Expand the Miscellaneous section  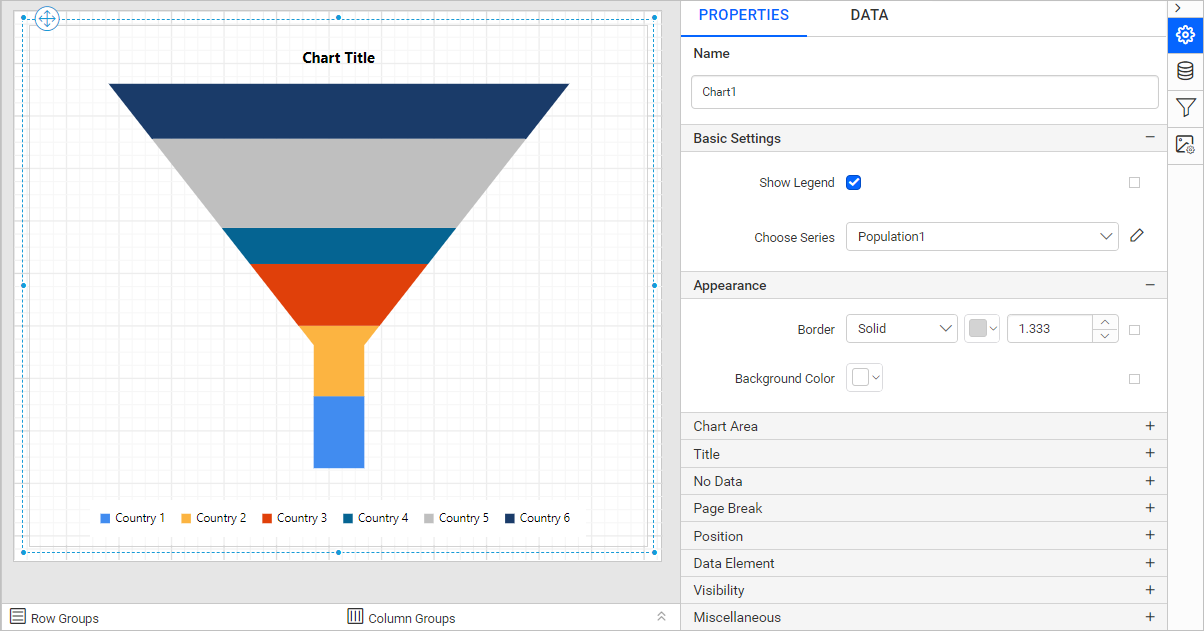click(1150, 617)
